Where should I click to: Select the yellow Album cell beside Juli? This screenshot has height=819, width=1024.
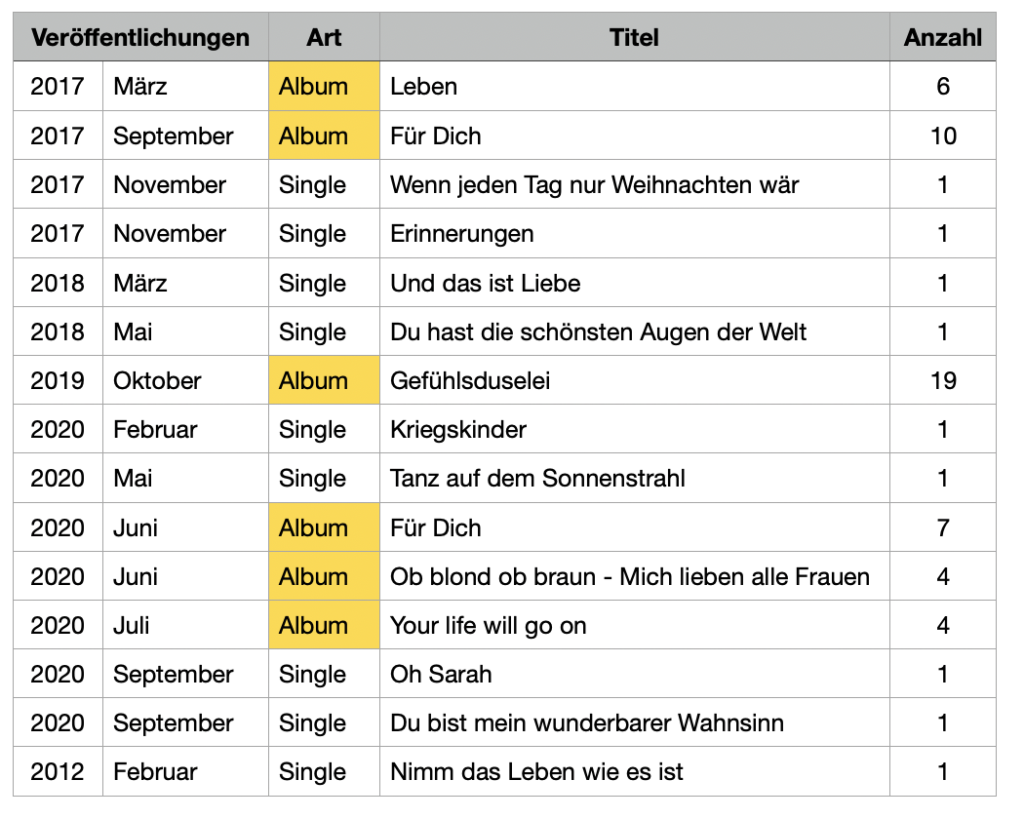point(324,625)
